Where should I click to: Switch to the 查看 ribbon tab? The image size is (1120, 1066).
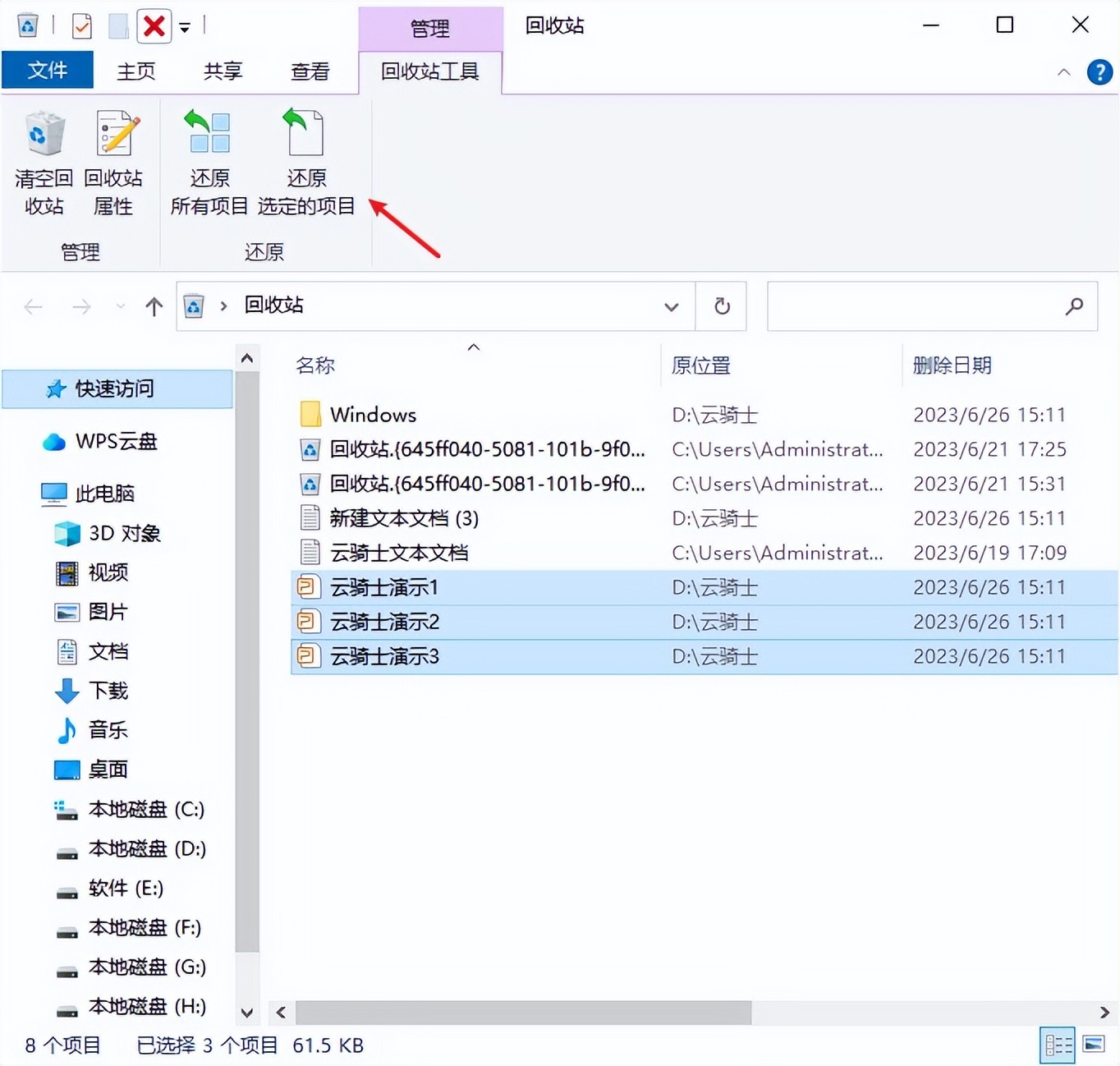tap(310, 71)
